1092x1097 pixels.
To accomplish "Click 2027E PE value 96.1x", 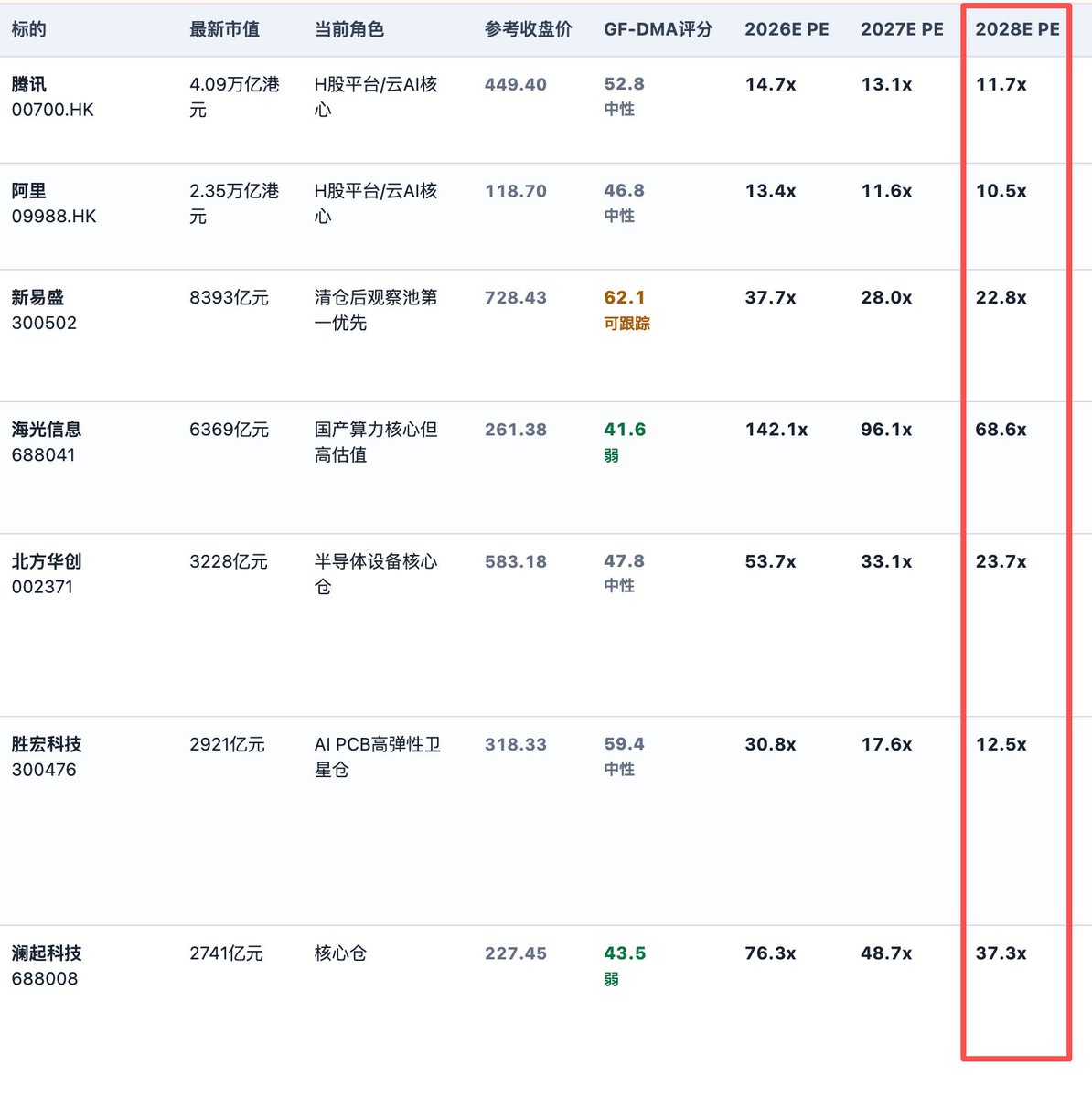I will tap(886, 429).
